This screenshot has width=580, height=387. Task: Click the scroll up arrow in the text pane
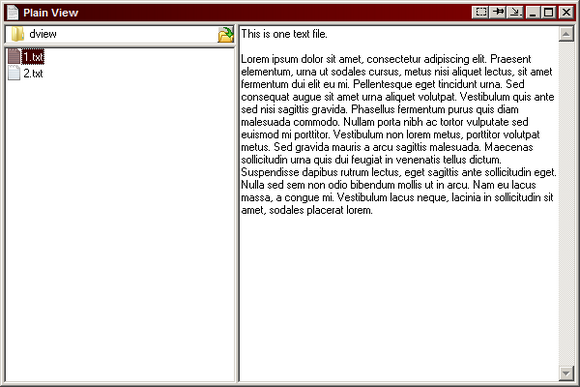[x=566, y=34]
